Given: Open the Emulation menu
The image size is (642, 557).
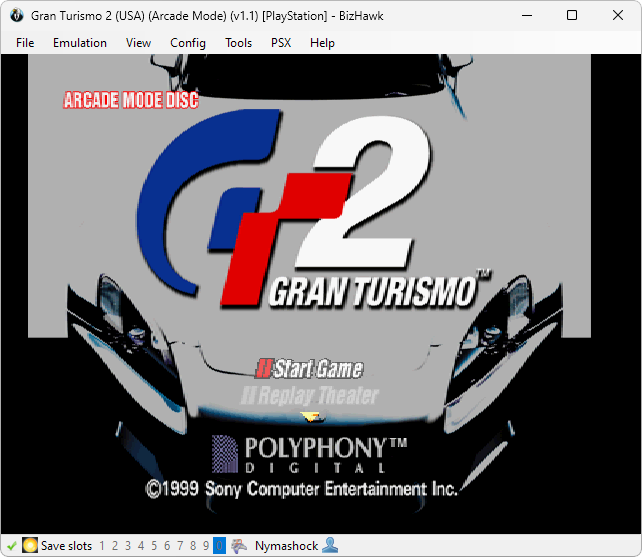Looking at the screenshot, I should [x=80, y=43].
